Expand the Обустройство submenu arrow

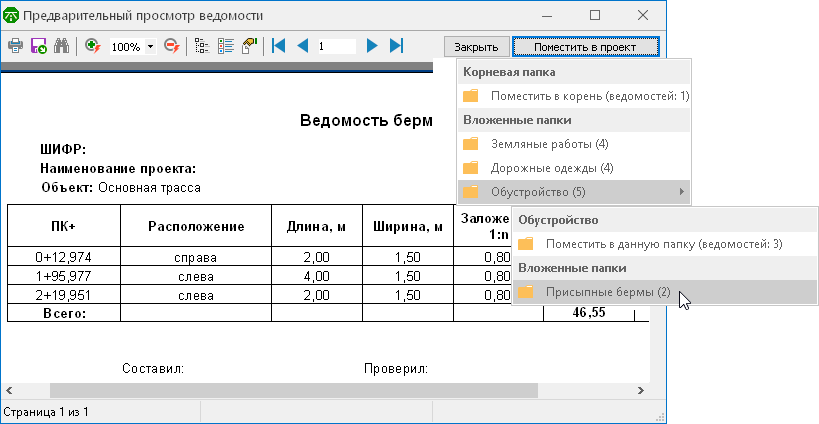click(682, 192)
